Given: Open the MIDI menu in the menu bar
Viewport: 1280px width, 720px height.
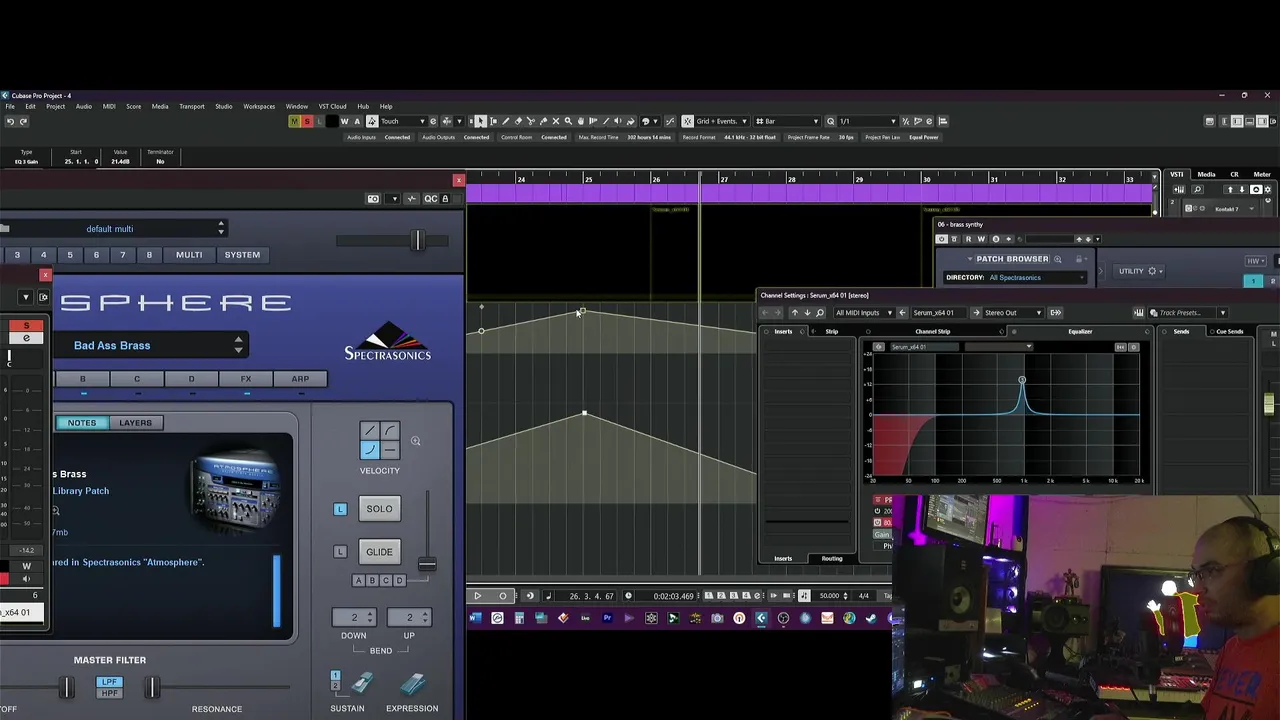Looking at the screenshot, I should (109, 106).
